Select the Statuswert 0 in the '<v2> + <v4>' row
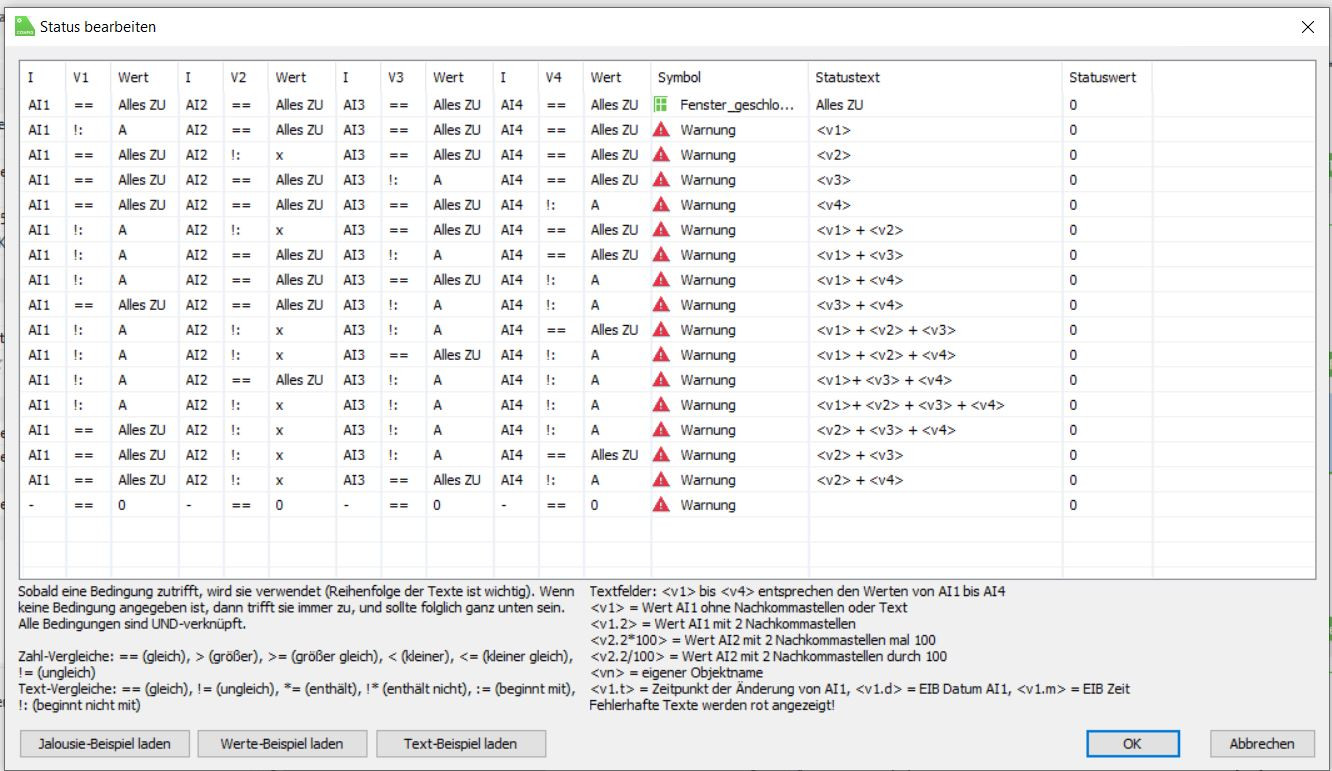1332x771 pixels. (1073, 479)
